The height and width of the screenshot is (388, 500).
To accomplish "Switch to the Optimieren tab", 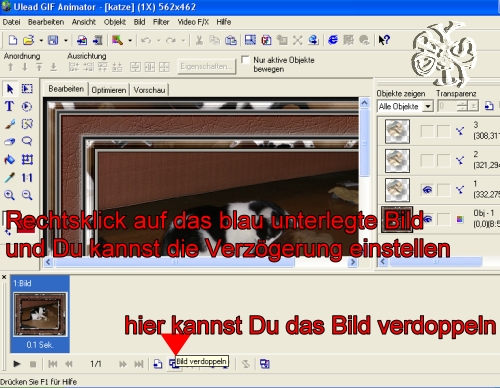I will click(x=109, y=90).
